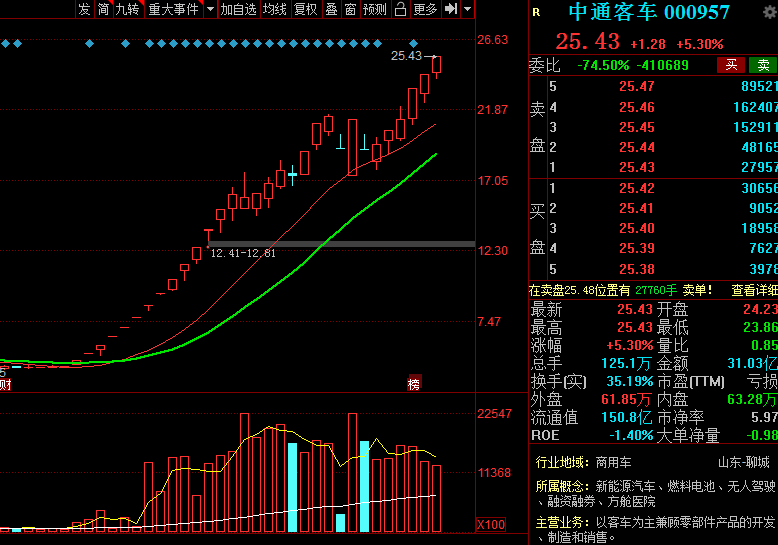Select buy level 4 price 25.39
This screenshot has width=778, height=545.
pyautogui.click(x=637, y=248)
